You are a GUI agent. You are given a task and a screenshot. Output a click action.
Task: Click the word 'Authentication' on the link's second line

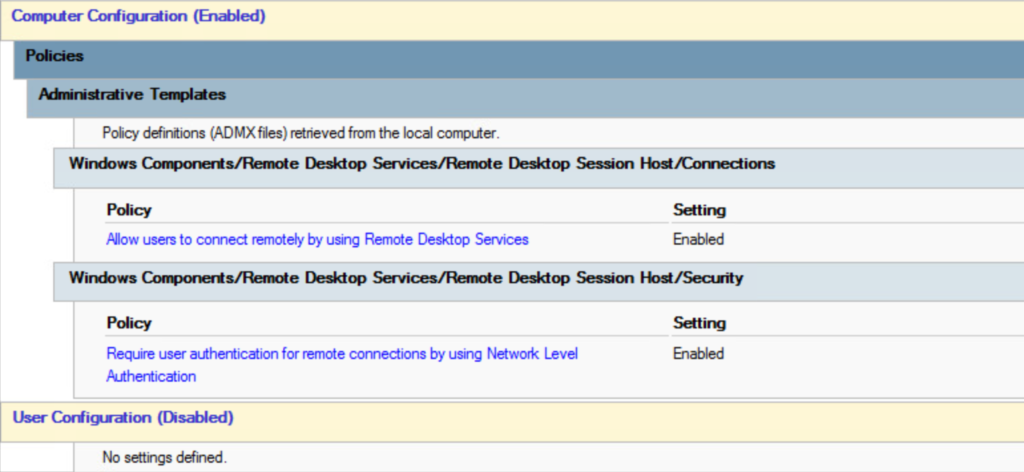151,377
